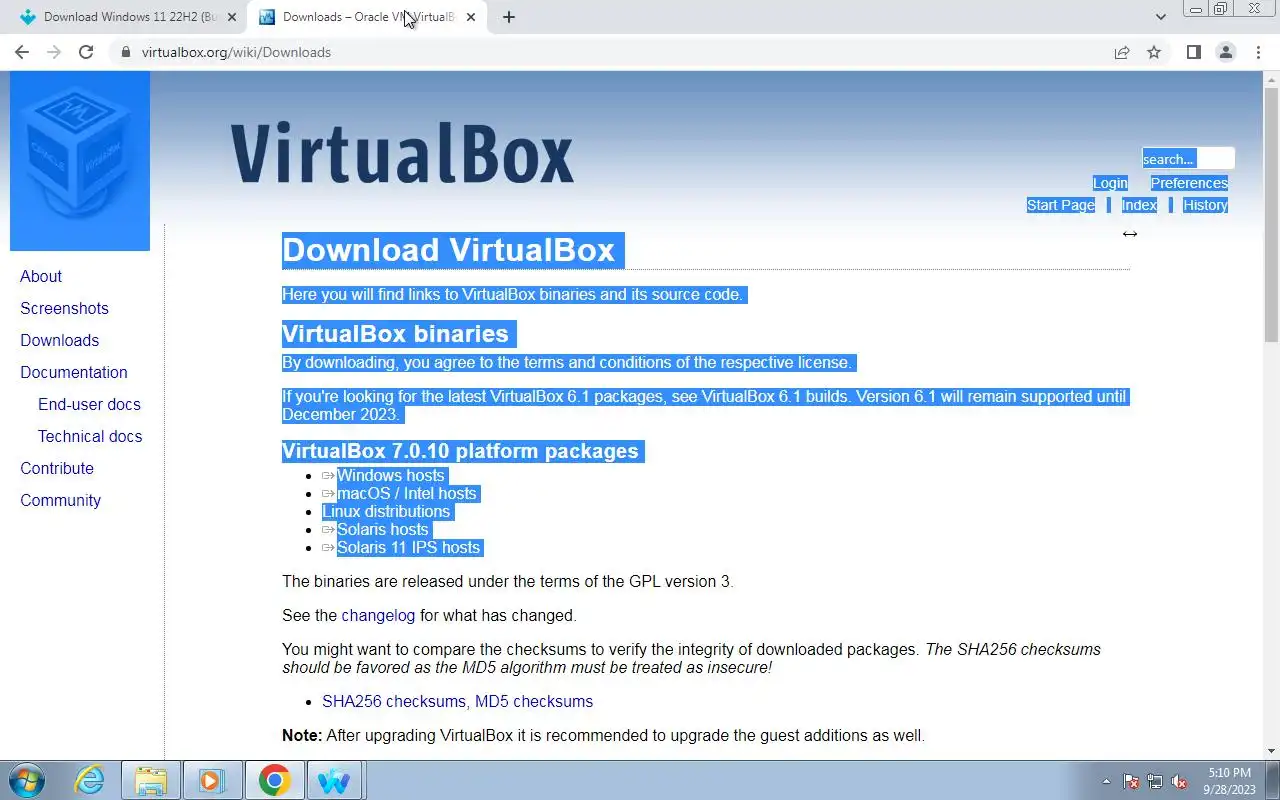Open the Action Center flag icon
Screen dimensions: 1280x800
tap(1131, 781)
